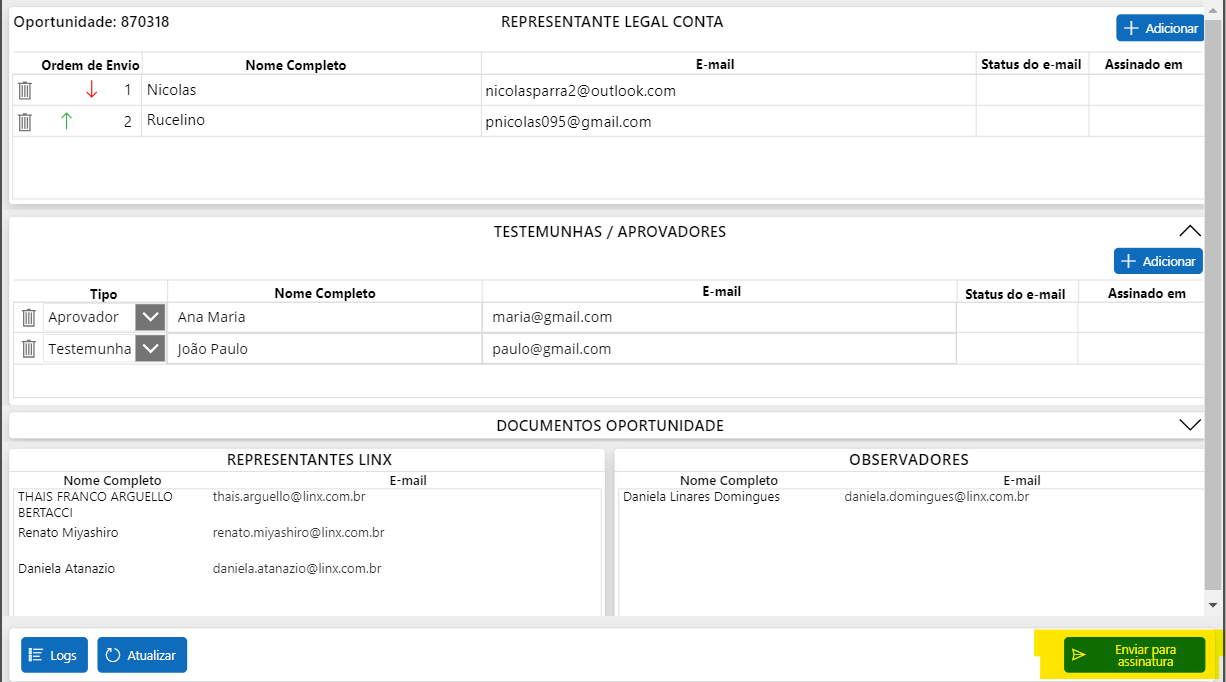Open Tipo dropdown for Ana Maria
1226x682 pixels.
150,317
